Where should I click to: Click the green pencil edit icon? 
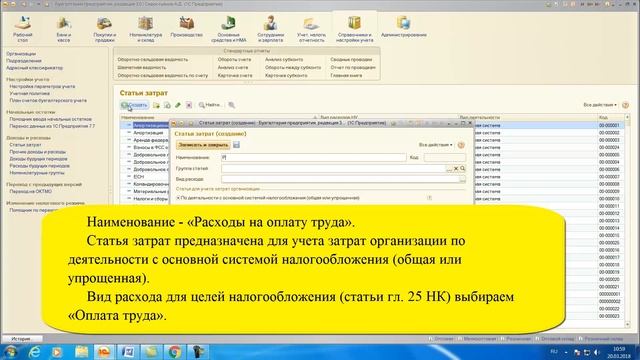click(178, 105)
